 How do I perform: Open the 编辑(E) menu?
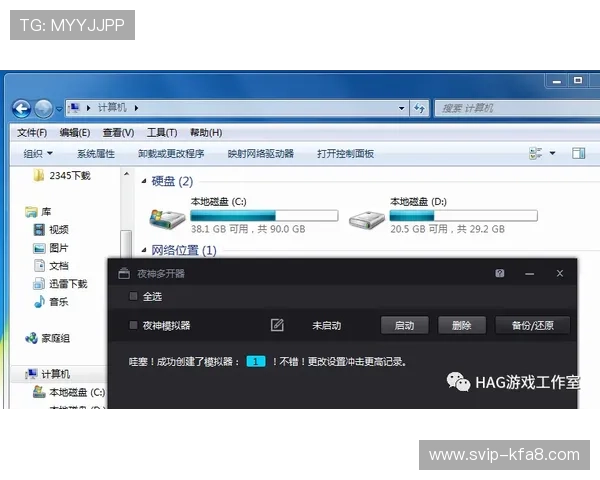point(75,133)
